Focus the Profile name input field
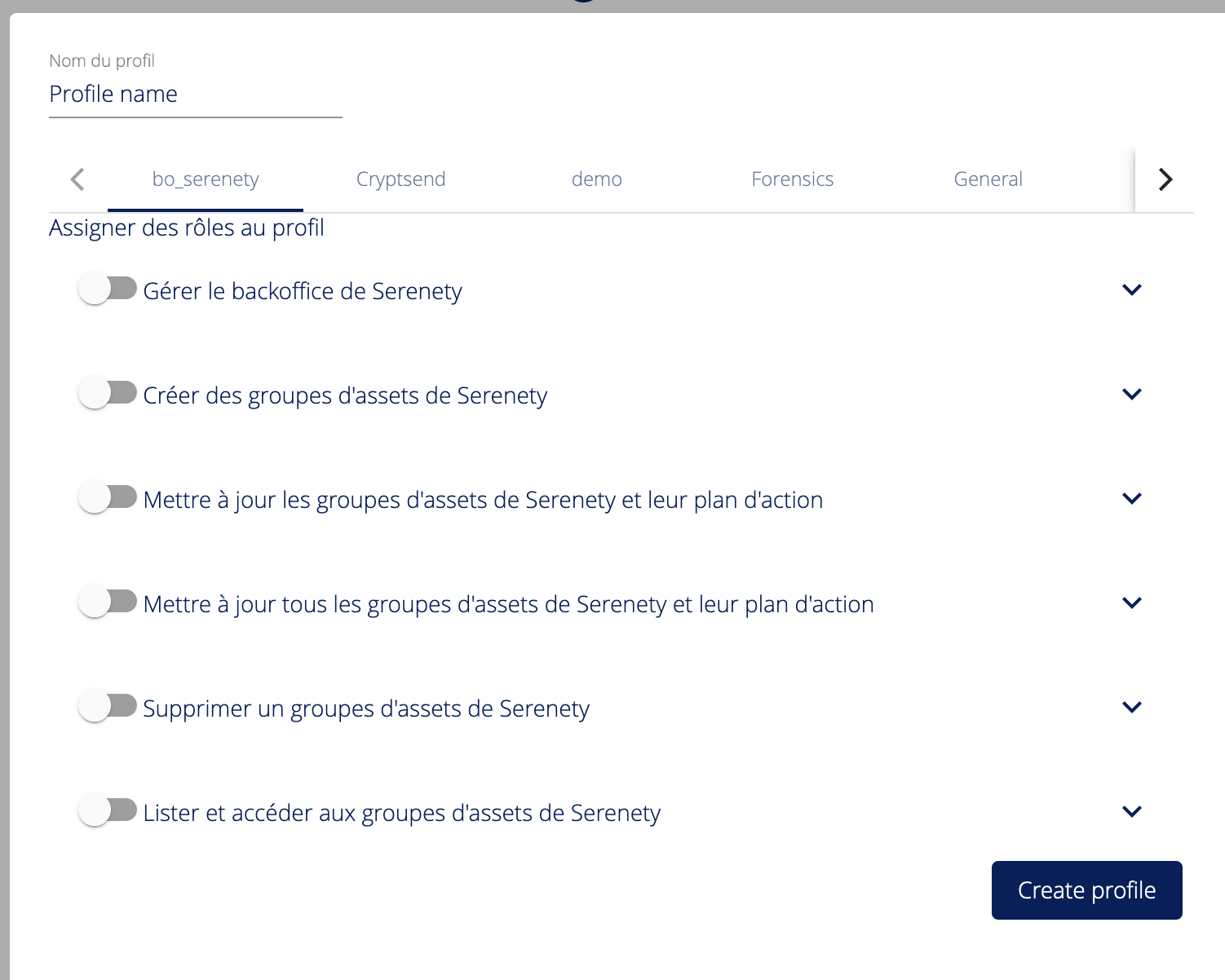Viewport: 1225px width, 980px height. (x=195, y=95)
